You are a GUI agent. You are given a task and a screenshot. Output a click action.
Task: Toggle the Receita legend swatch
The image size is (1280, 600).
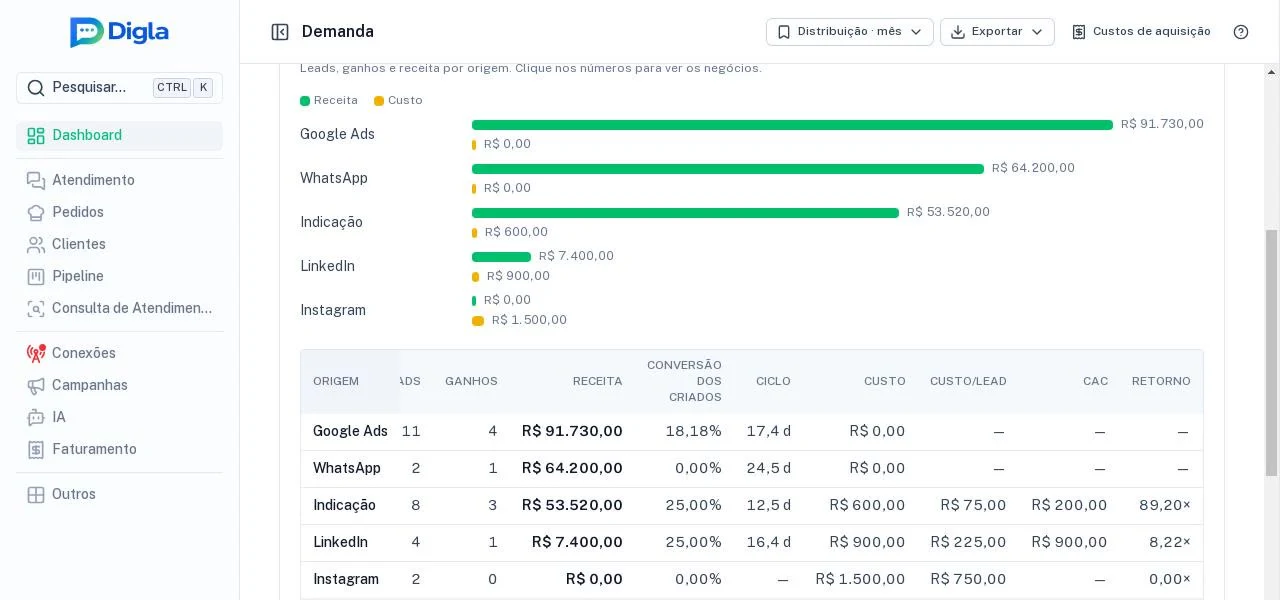(x=305, y=101)
